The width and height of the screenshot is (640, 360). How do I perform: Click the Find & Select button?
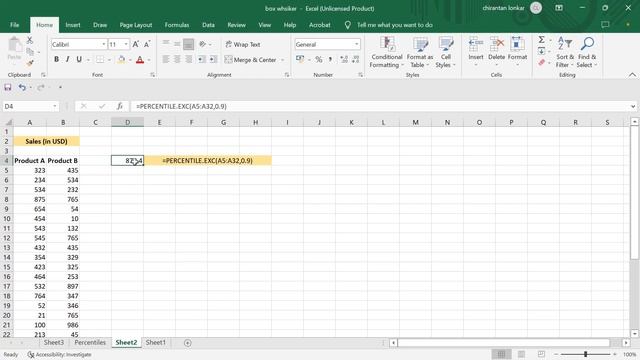pos(587,52)
